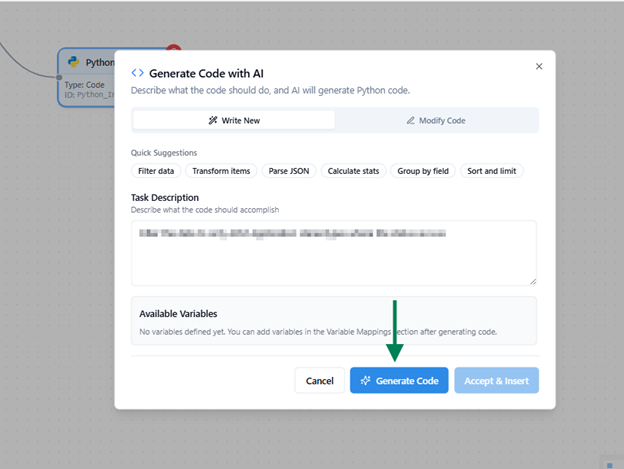Select the Group by field suggestion
The image size is (624, 469).
pyautogui.click(x=423, y=171)
